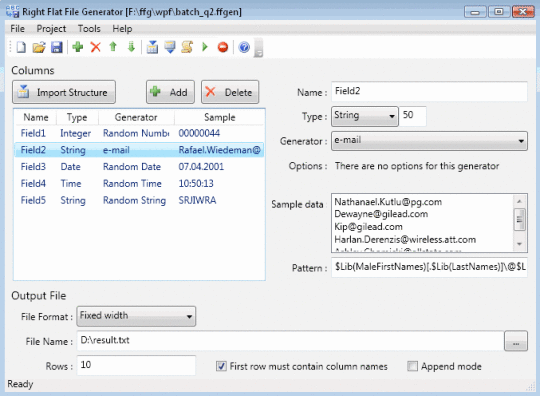Click the Save floppy disk icon
The image size is (540, 396).
(56, 47)
